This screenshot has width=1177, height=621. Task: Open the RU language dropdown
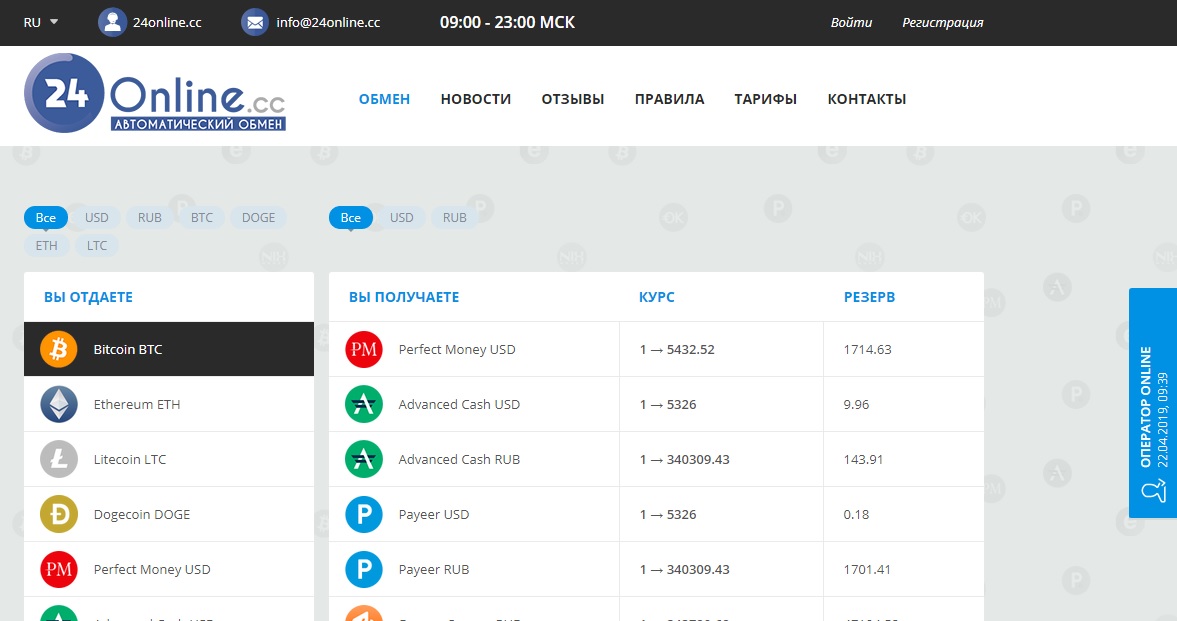41,22
